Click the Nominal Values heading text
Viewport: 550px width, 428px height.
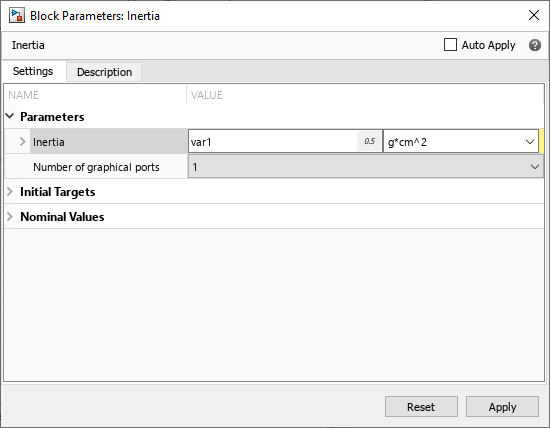pyautogui.click(x=62, y=217)
